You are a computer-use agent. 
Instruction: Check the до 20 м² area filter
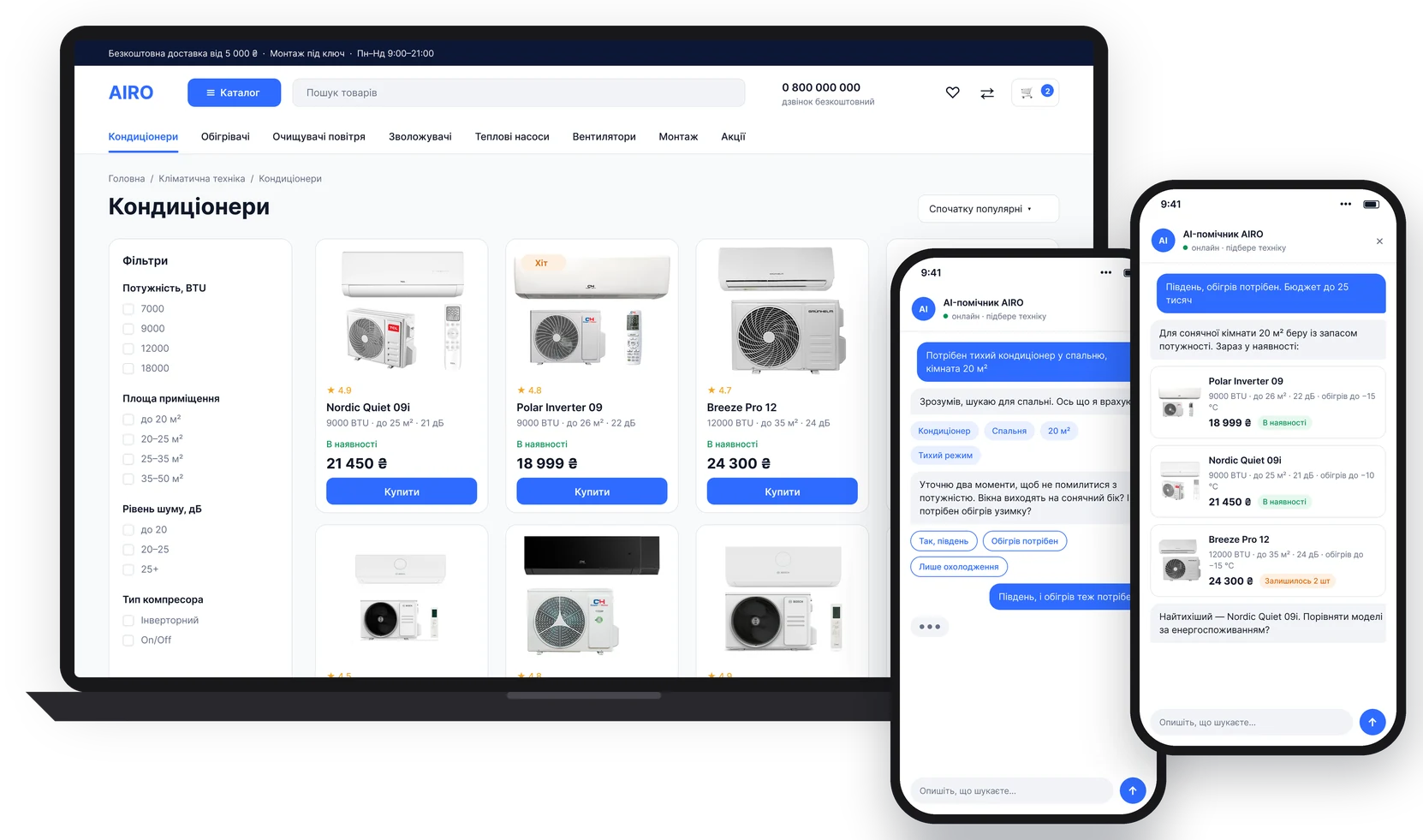tap(128, 420)
